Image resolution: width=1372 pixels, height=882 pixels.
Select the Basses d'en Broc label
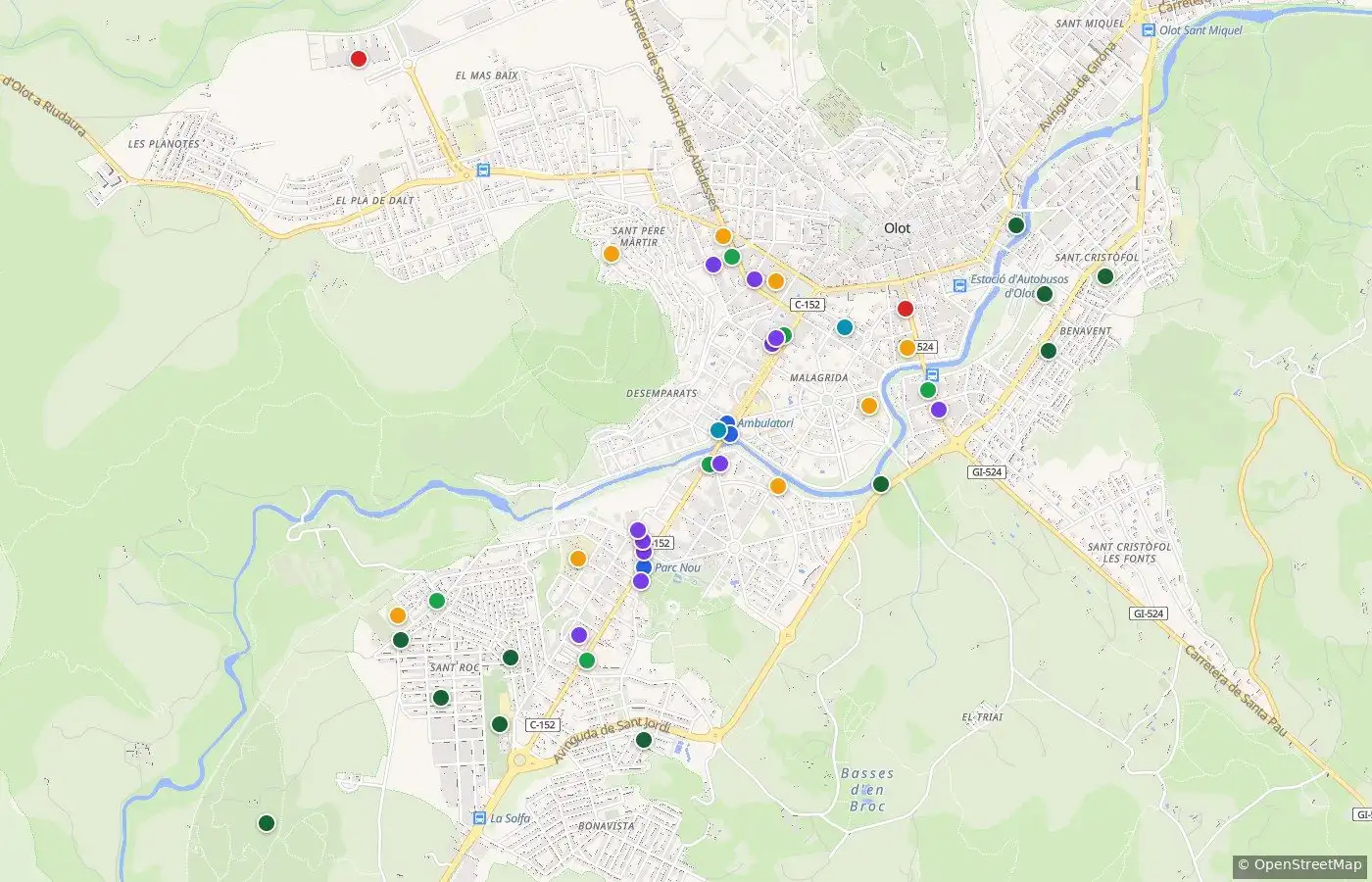click(x=867, y=790)
